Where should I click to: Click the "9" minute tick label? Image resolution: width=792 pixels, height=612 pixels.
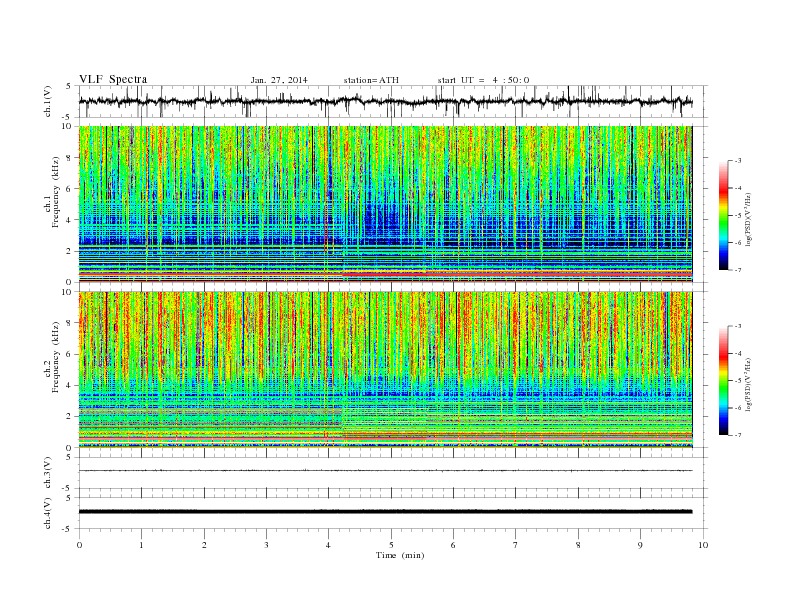pyautogui.click(x=640, y=545)
